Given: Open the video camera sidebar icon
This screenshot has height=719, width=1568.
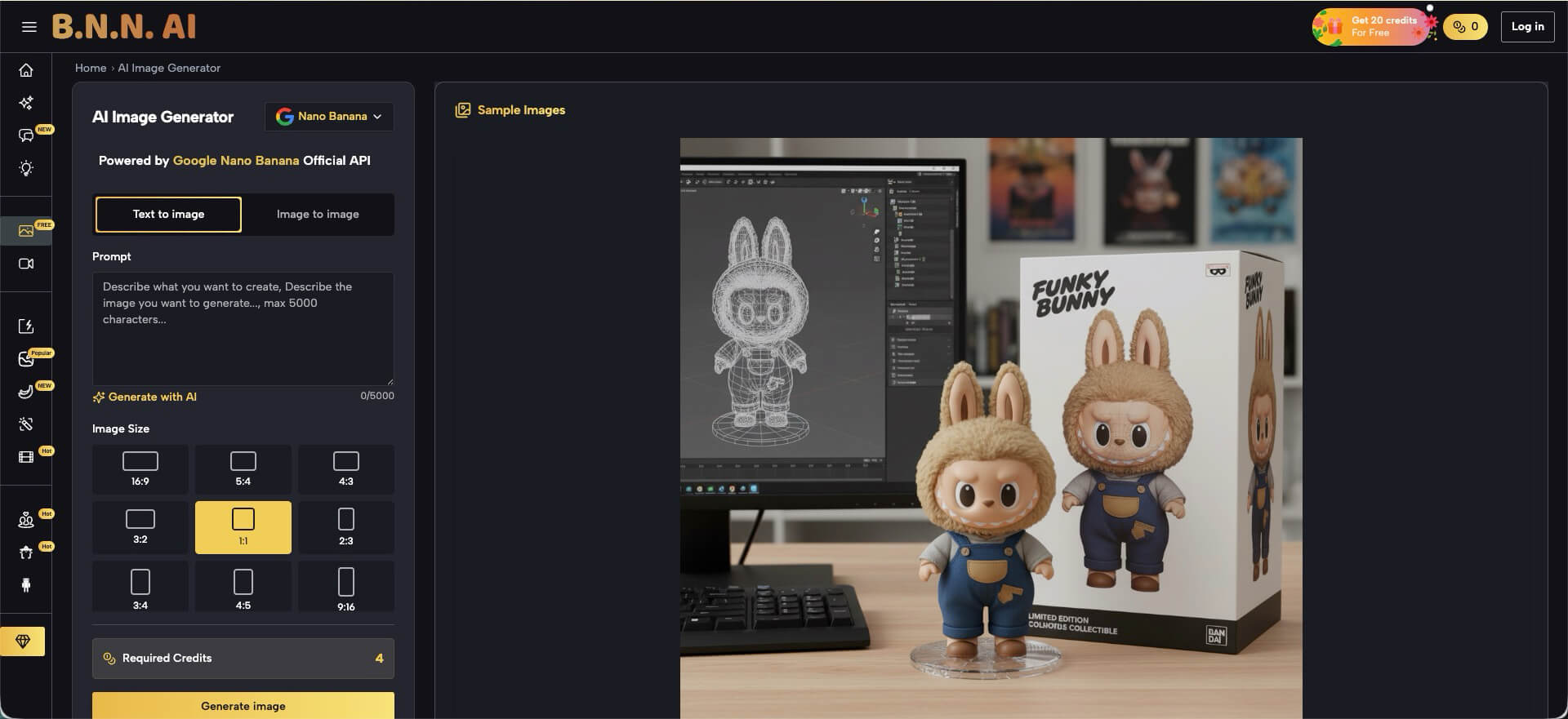Looking at the screenshot, I should [x=26, y=264].
